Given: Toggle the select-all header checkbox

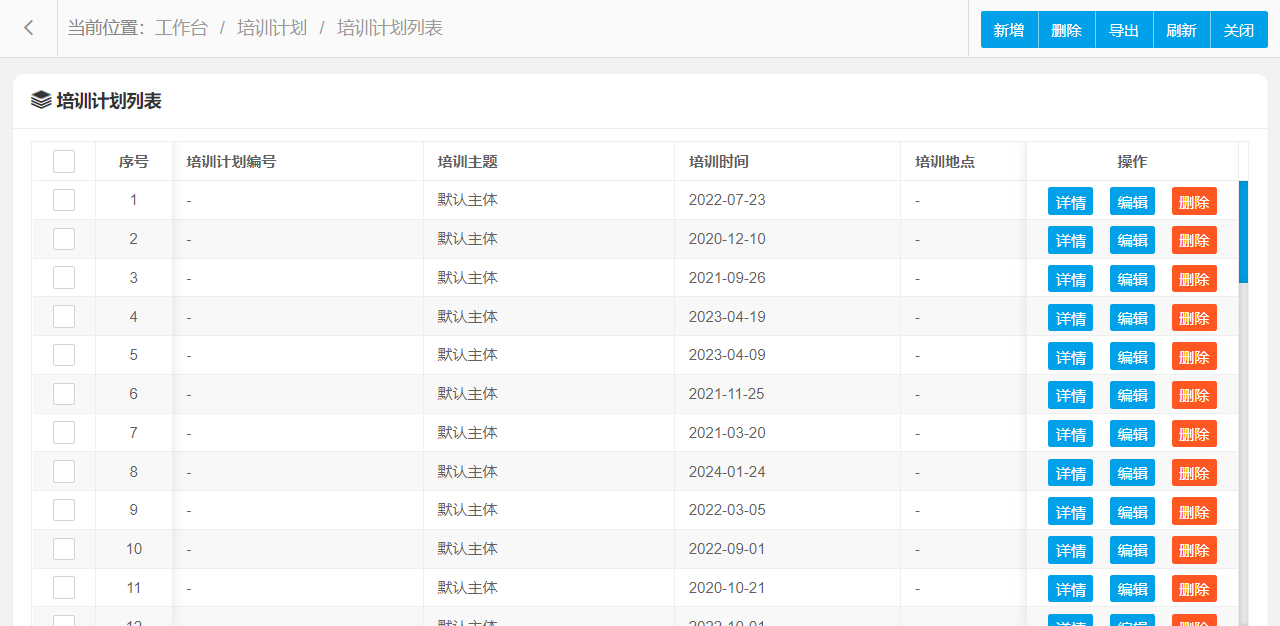Looking at the screenshot, I should (x=64, y=161).
